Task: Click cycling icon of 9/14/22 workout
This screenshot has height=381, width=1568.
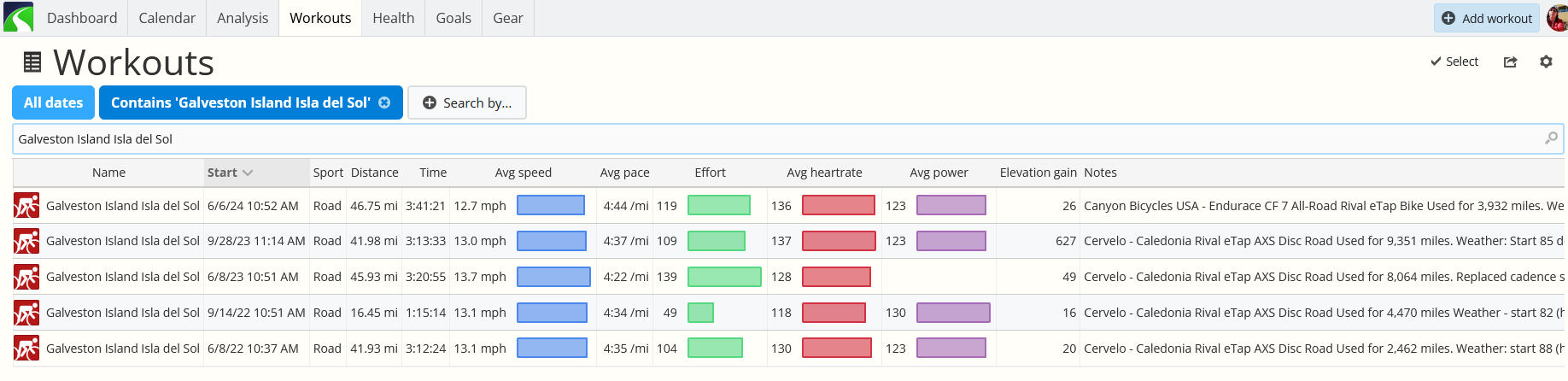Action: (x=26, y=313)
